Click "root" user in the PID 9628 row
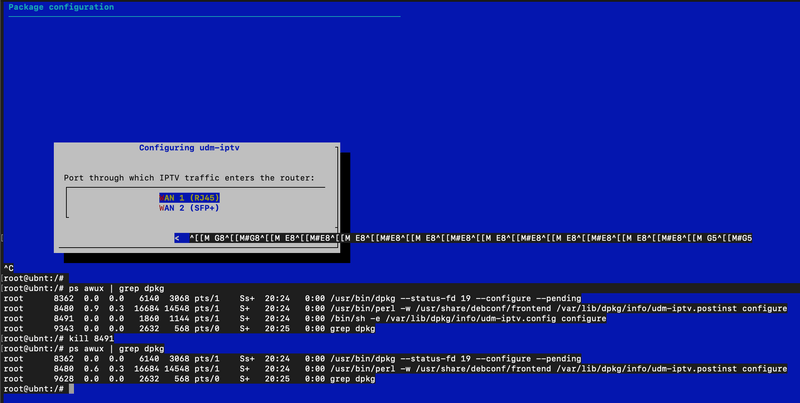This screenshot has height=403, width=800. pos(13,379)
